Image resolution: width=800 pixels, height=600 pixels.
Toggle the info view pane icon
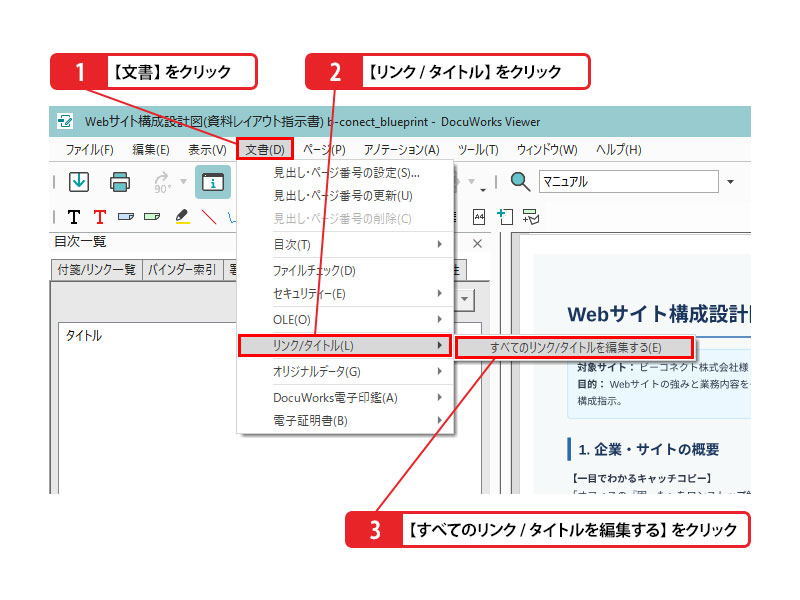(x=213, y=182)
